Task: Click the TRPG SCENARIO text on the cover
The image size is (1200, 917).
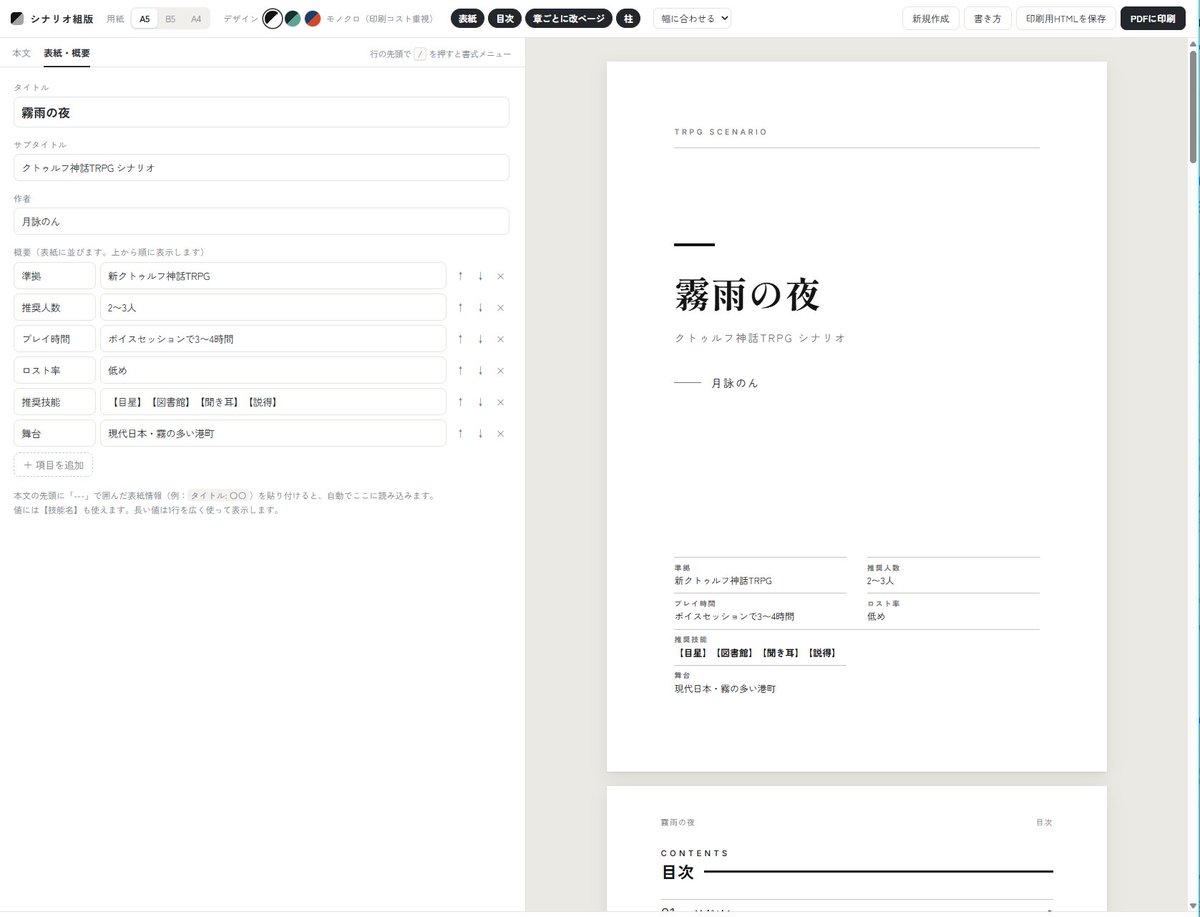Action: pos(721,132)
